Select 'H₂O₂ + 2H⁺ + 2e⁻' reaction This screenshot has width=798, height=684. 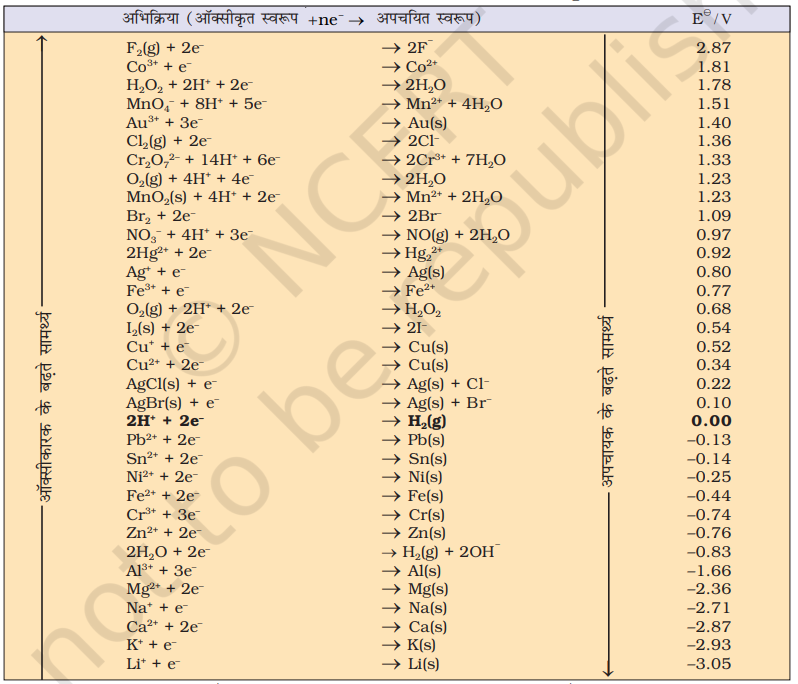189,85
